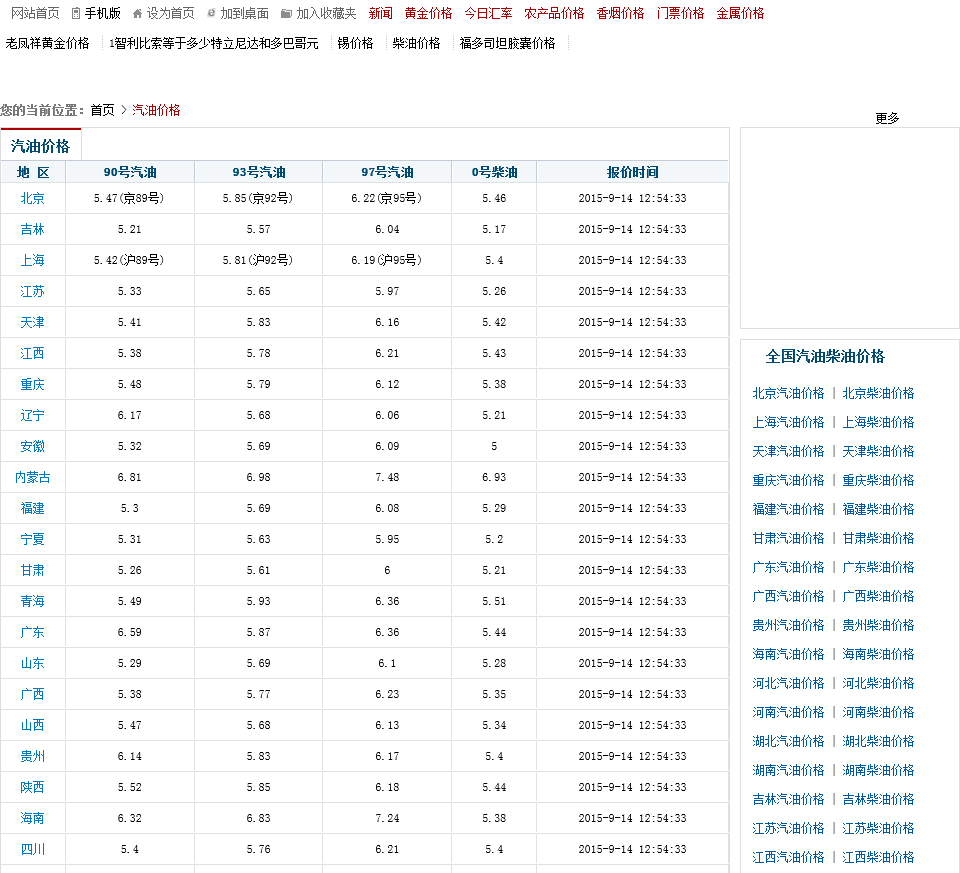960x873 pixels.
Task: Open the 上海 region link in the table
Action: coord(32,260)
